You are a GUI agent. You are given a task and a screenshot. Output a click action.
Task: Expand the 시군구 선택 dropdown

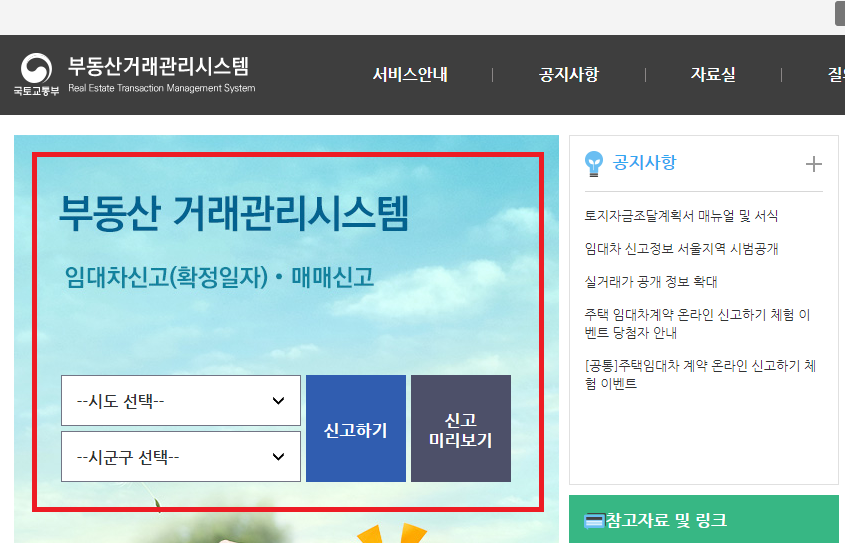[x=181, y=456]
